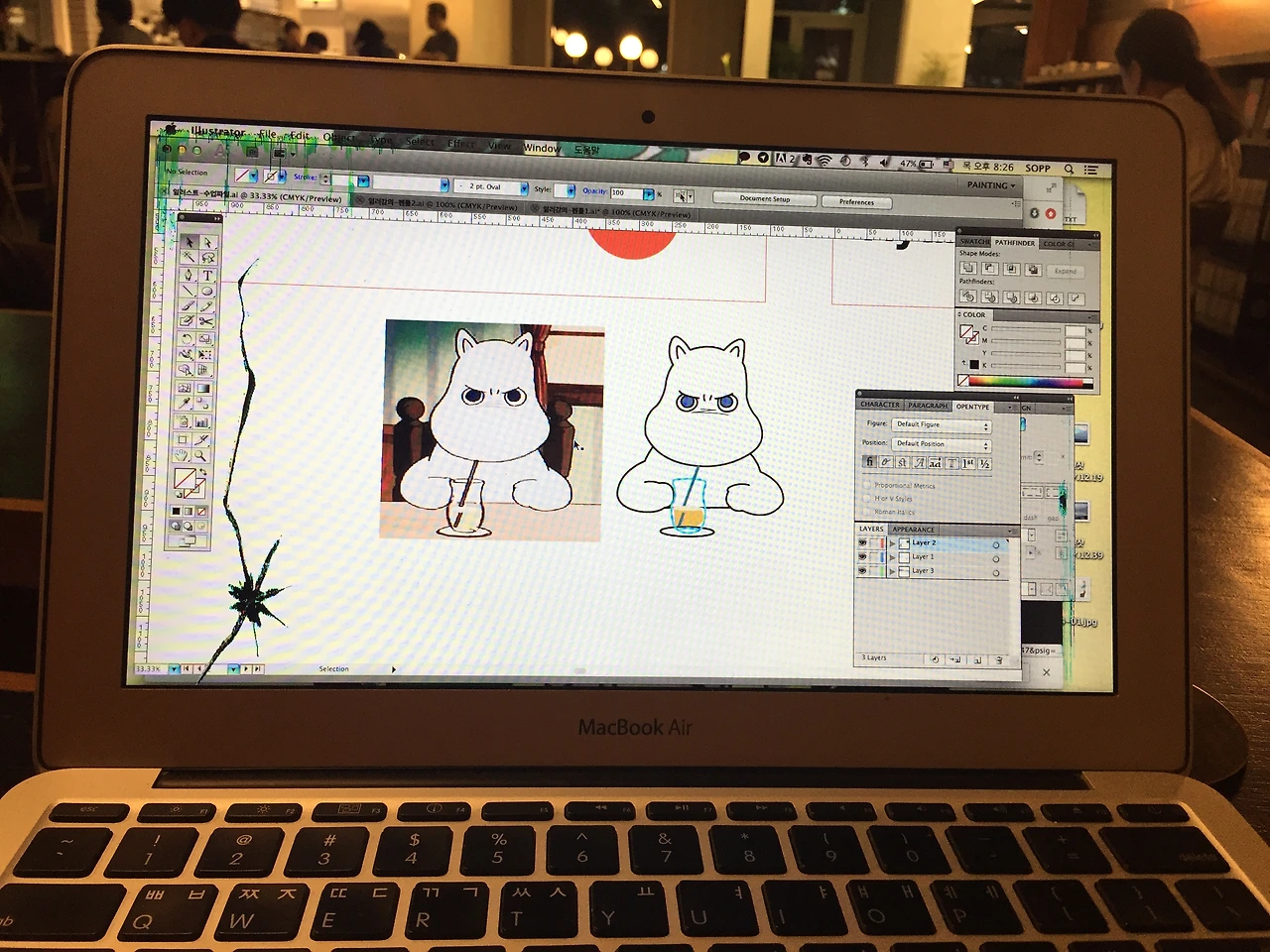The width and height of the screenshot is (1270, 952).
Task: Open the Position dropdown in OpenType panel
Action: tap(942, 444)
